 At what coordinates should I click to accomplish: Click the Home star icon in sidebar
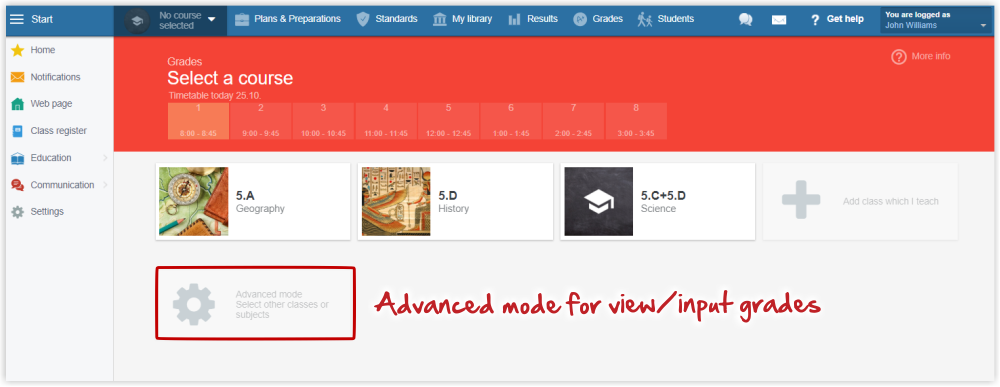pyautogui.click(x=17, y=50)
